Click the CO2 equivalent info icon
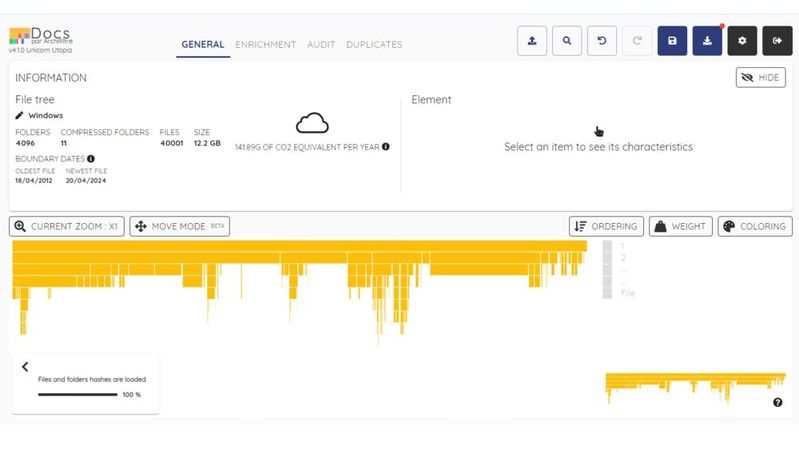This screenshot has width=799, height=450. 386,147
